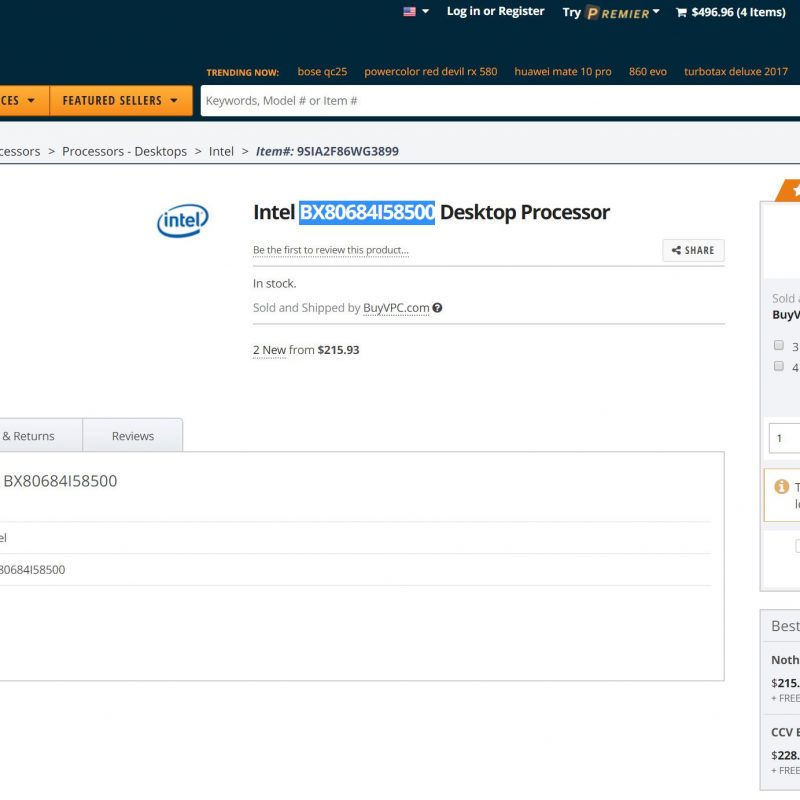Focus the Keywords, Model # search field
Image resolution: width=800 pixels, height=800 pixels.
tap(500, 101)
